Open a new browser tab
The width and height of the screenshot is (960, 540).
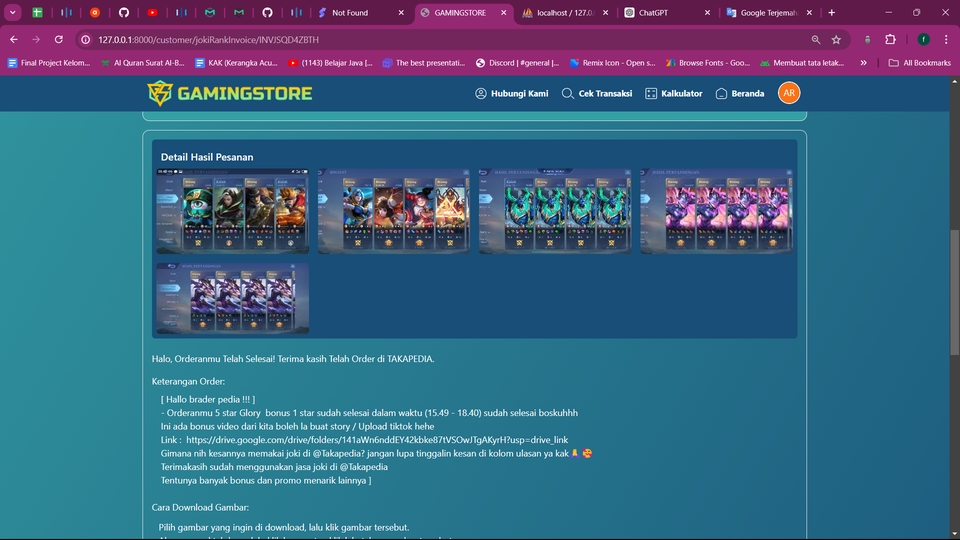pyautogui.click(x=831, y=12)
